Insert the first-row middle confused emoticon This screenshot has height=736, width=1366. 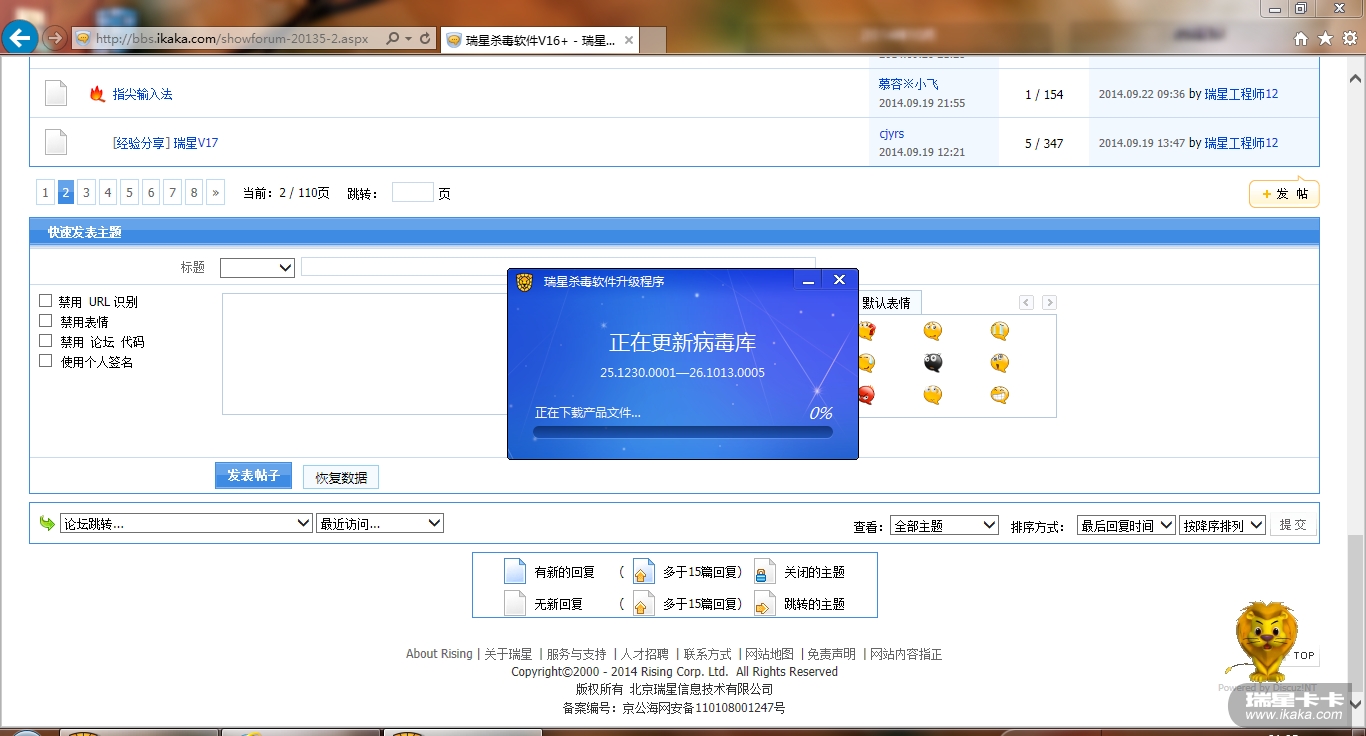[x=933, y=331]
